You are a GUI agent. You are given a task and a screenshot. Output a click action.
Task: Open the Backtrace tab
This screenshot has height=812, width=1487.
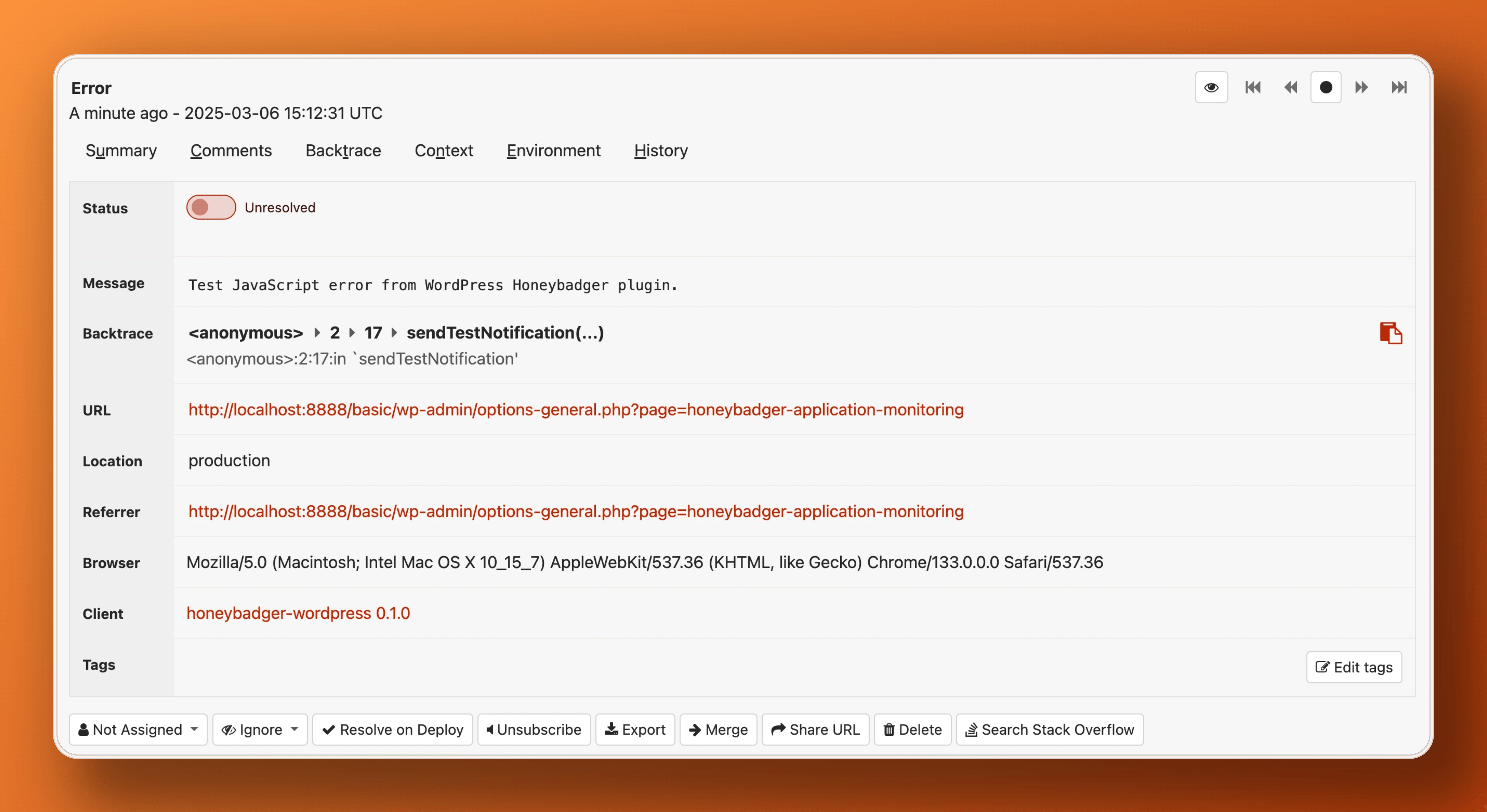[343, 151]
